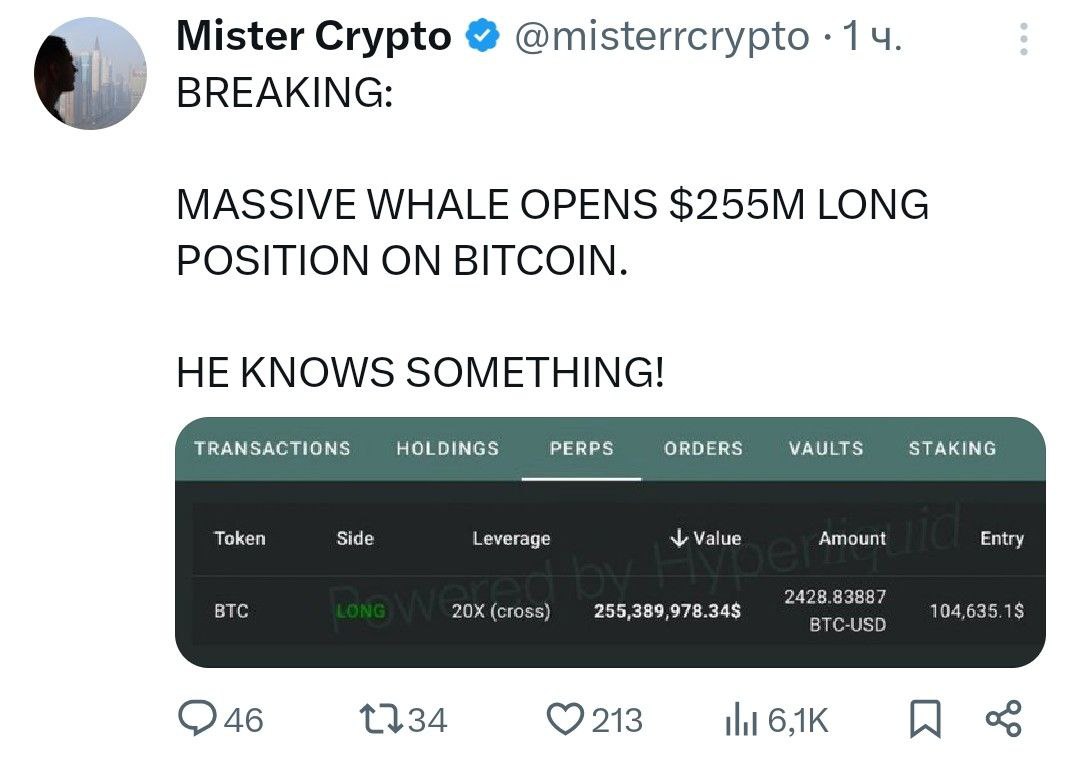Open the Mister Crypto profile name
The height and width of the screenshot is (767, 1080).
click(x=314, y=36)
